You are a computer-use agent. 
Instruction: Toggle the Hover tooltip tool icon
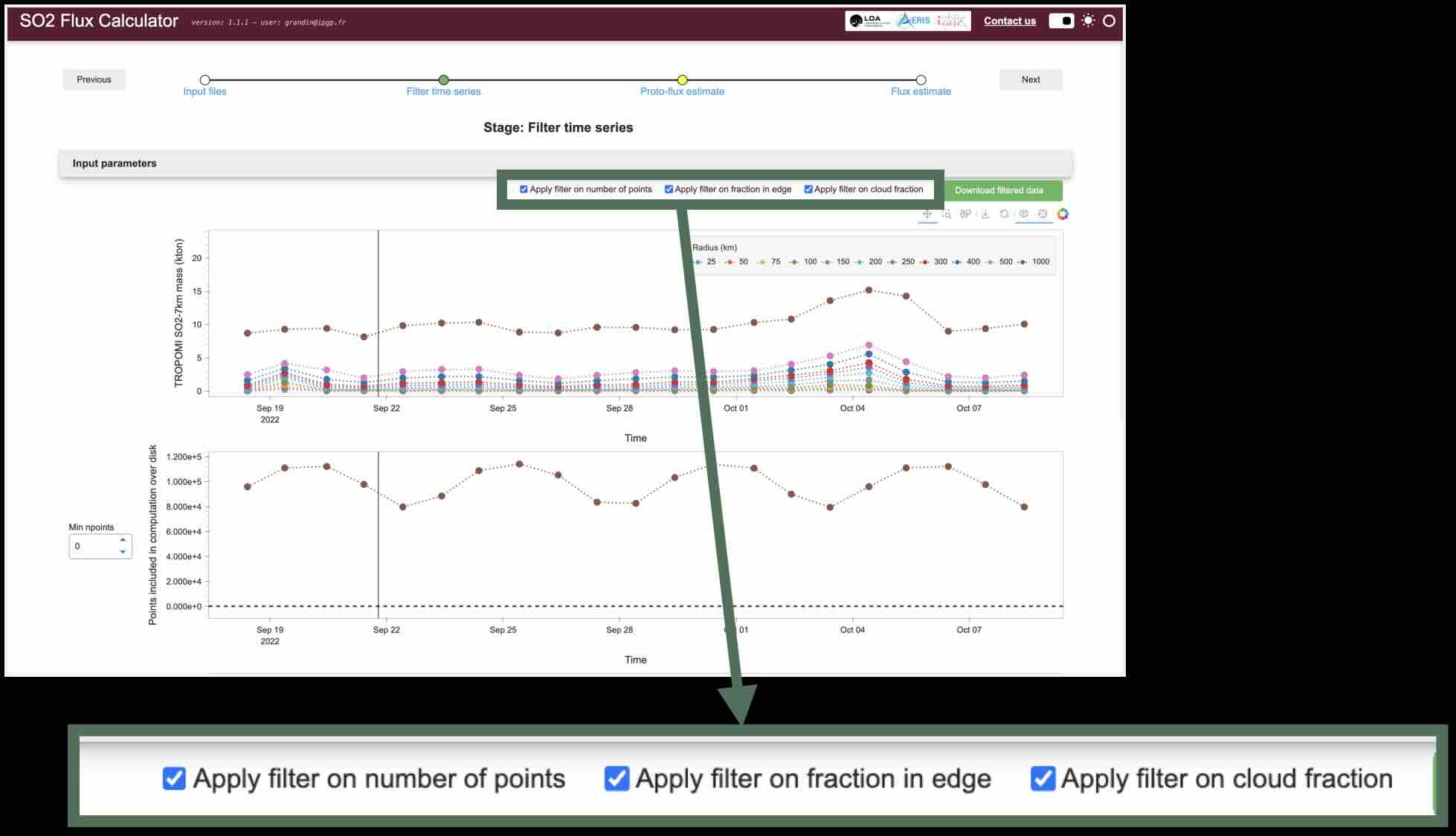[1024, 214]
